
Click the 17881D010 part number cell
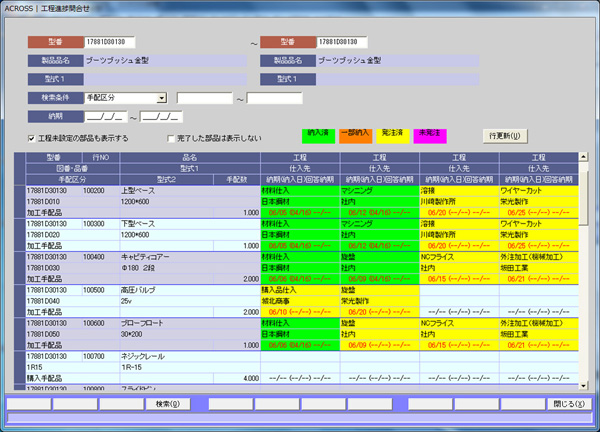point(73,202)
